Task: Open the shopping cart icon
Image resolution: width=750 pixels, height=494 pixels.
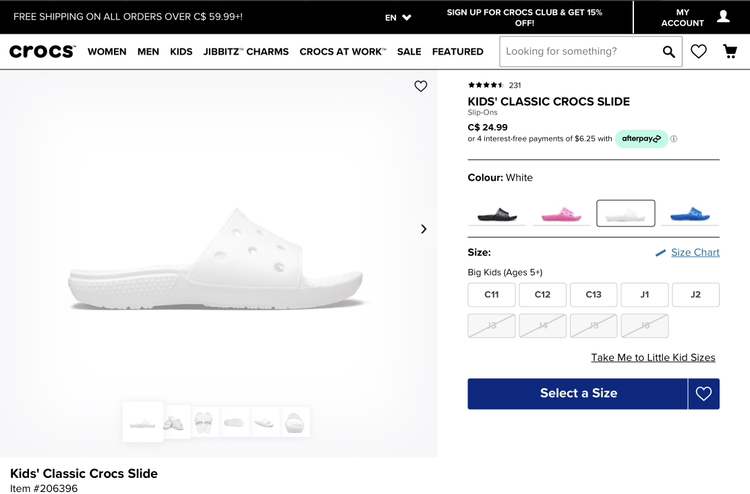Action: [730, 51]
